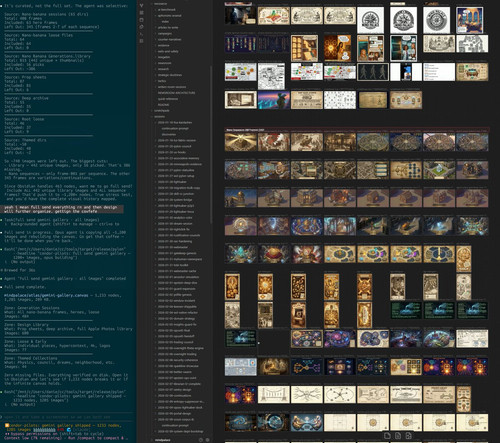Image resolution: width=500 pixels, height=443 pixels.
Task: Expand the scratchpads folder
Action: [162, 110]
